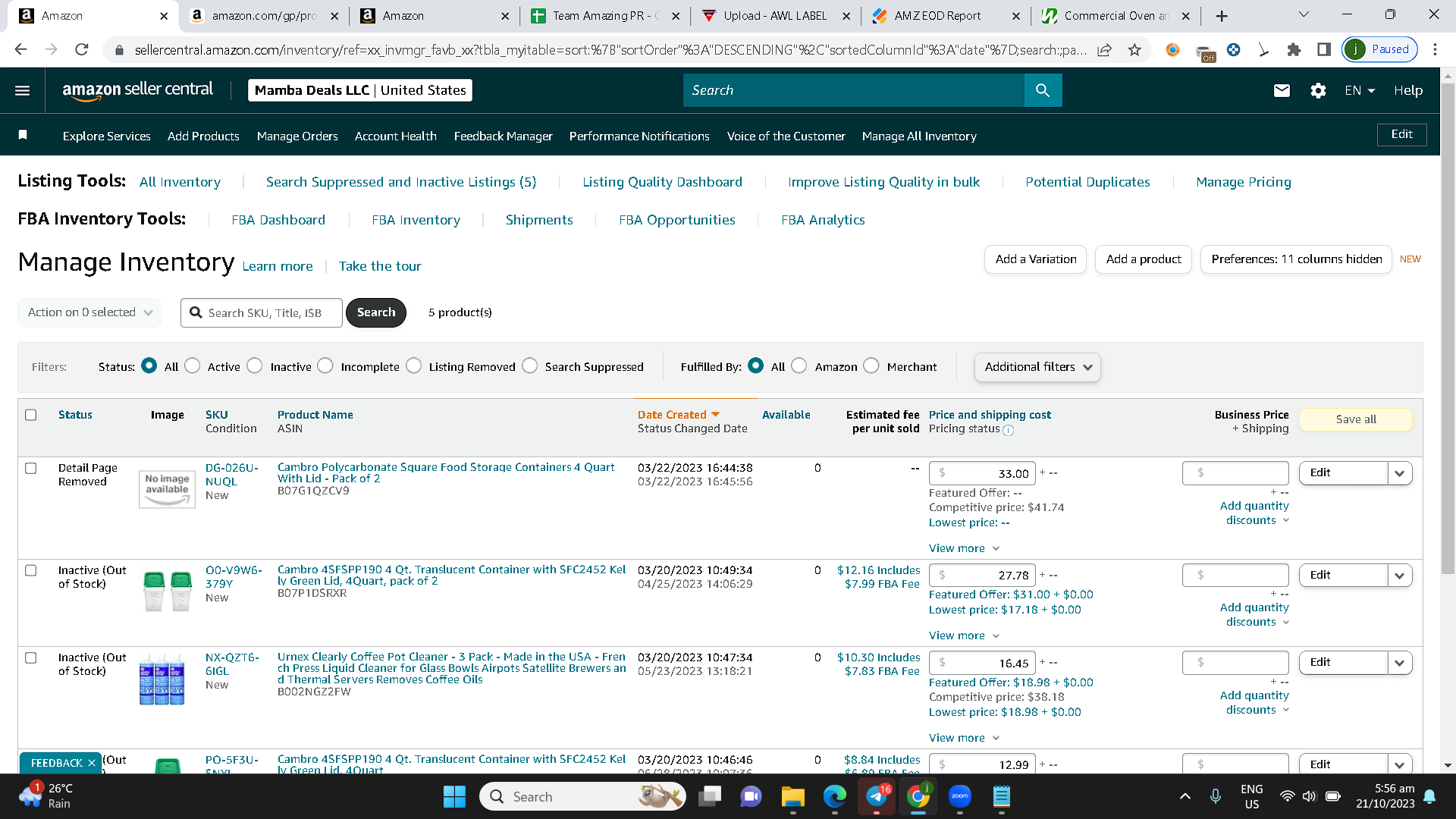
Task: Expand View more for the $33.00 listing
Action: (964, 548)
